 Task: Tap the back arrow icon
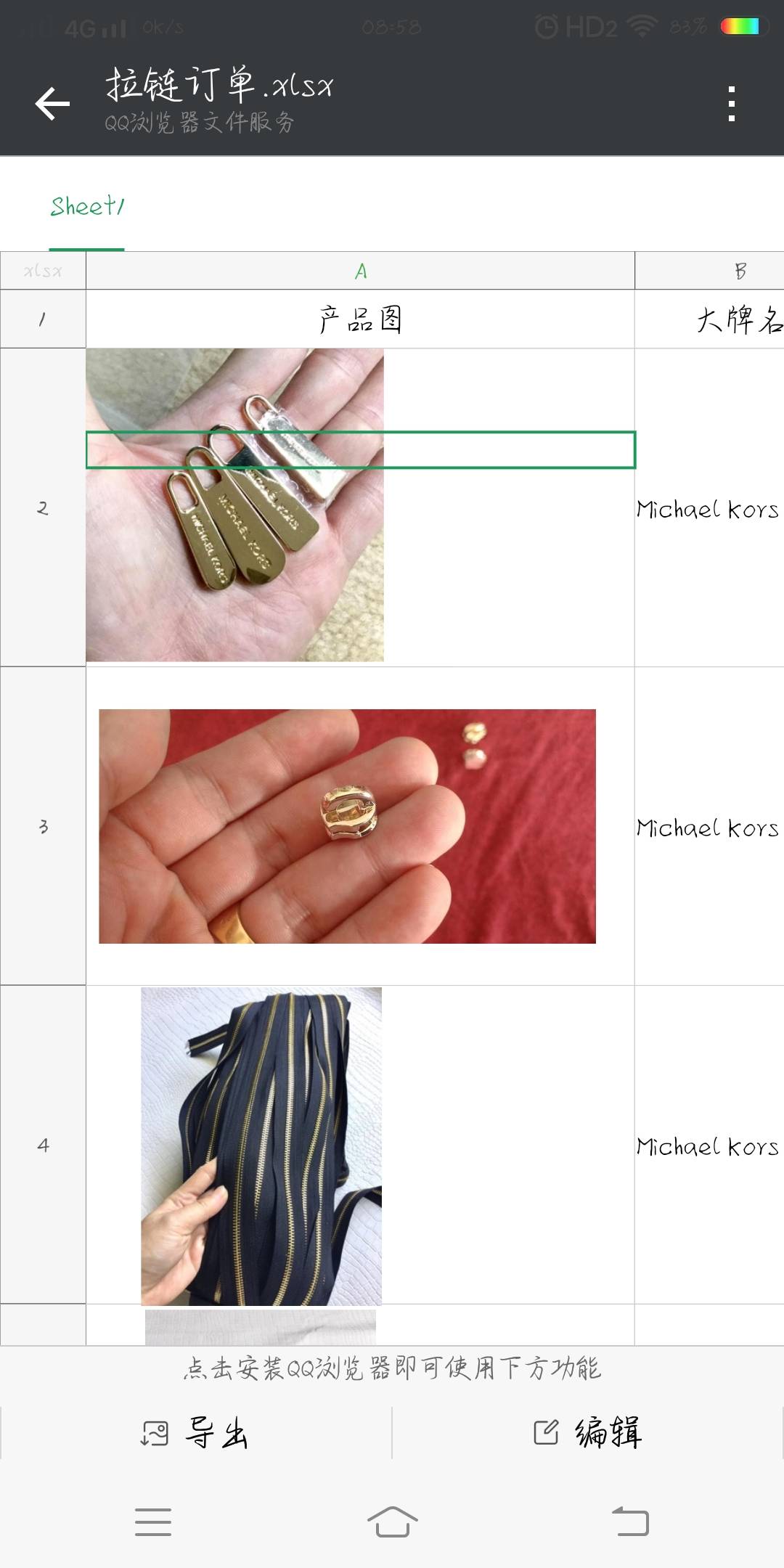tap(52, 103)
